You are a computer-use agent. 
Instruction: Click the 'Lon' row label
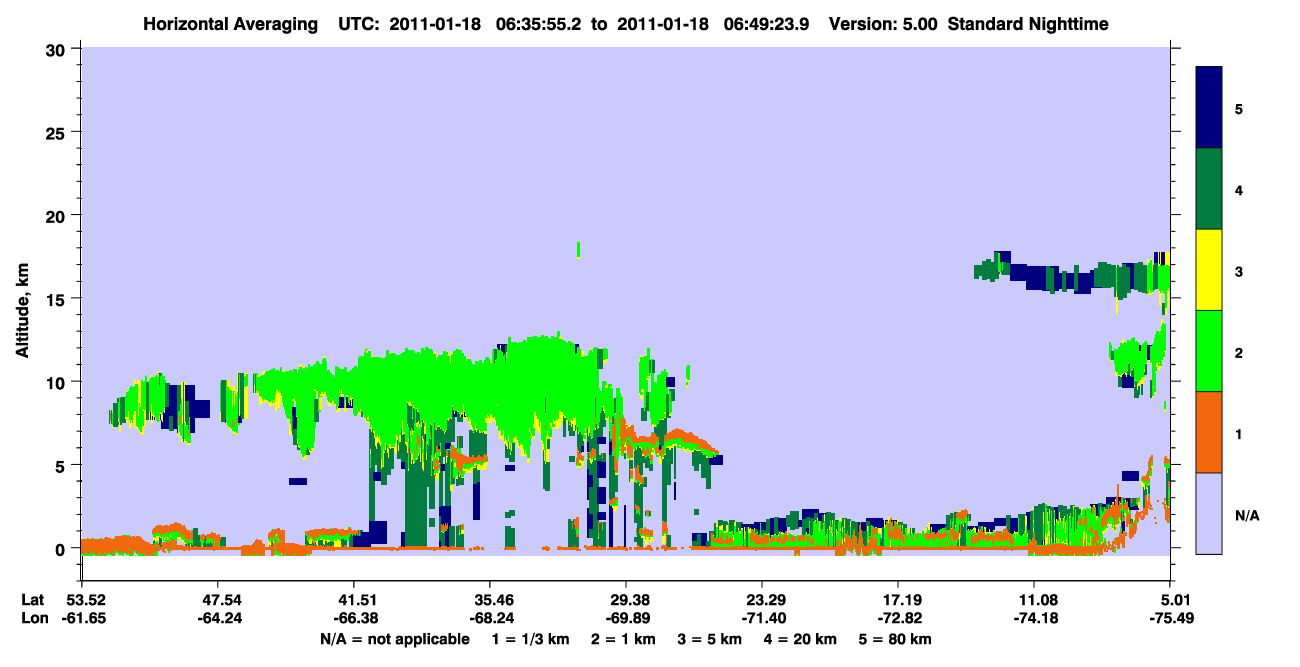click(34, 619)
